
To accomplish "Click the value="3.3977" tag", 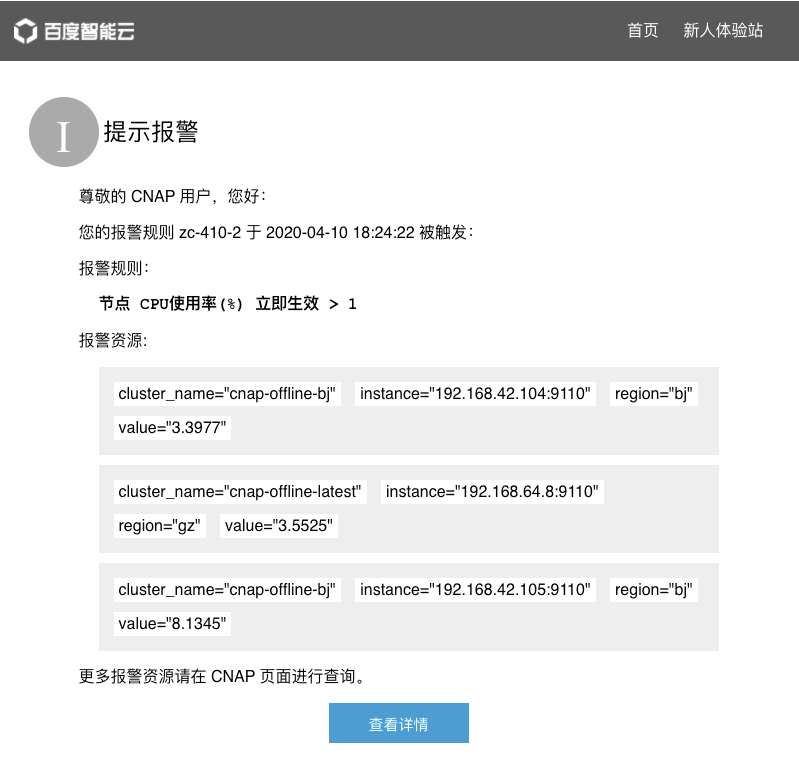I will click(x=172, y=428).
